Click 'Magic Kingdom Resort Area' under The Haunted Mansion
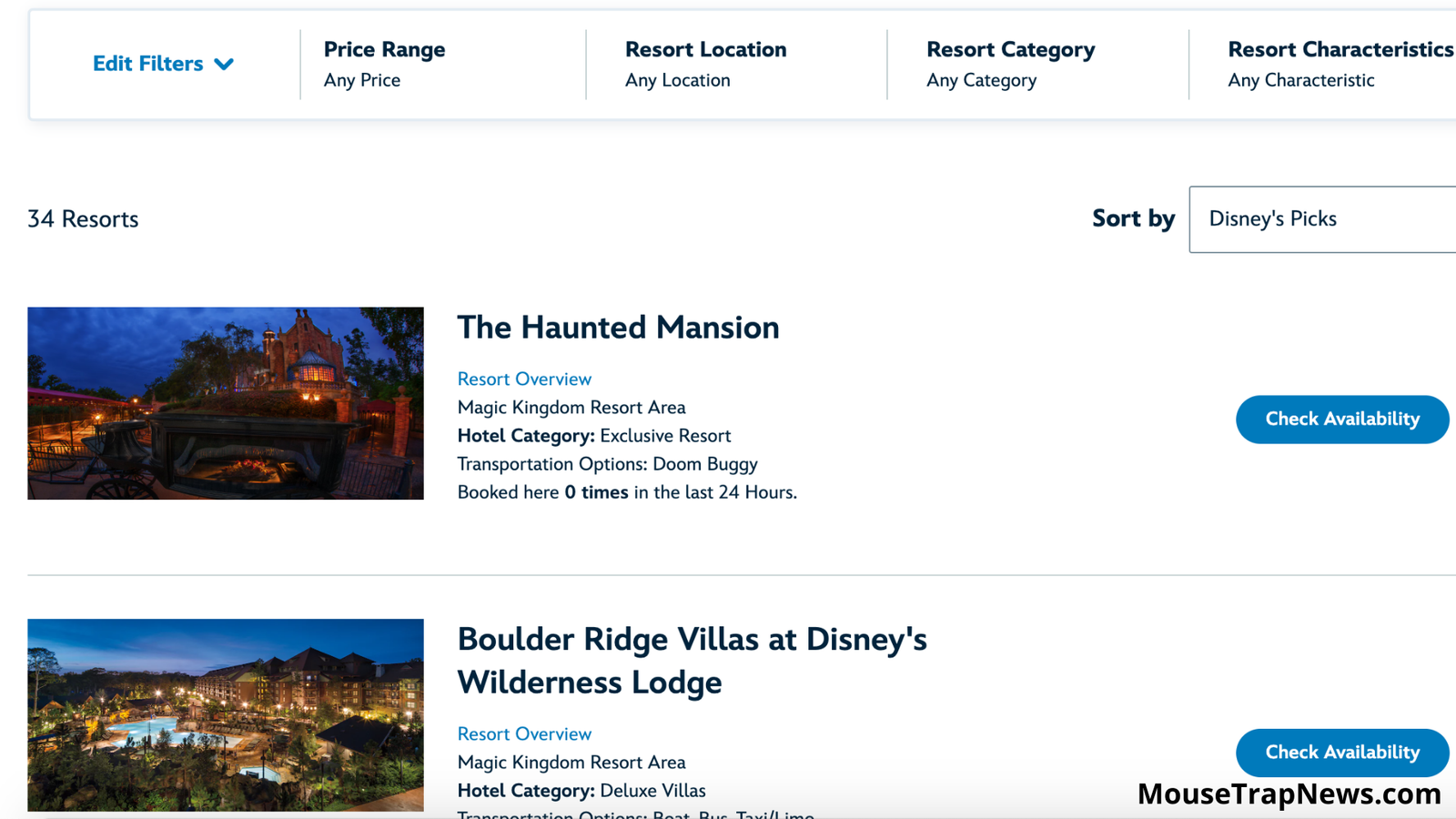The height and width of the screenshot is (819, 1456). click(x=571, y=408)
